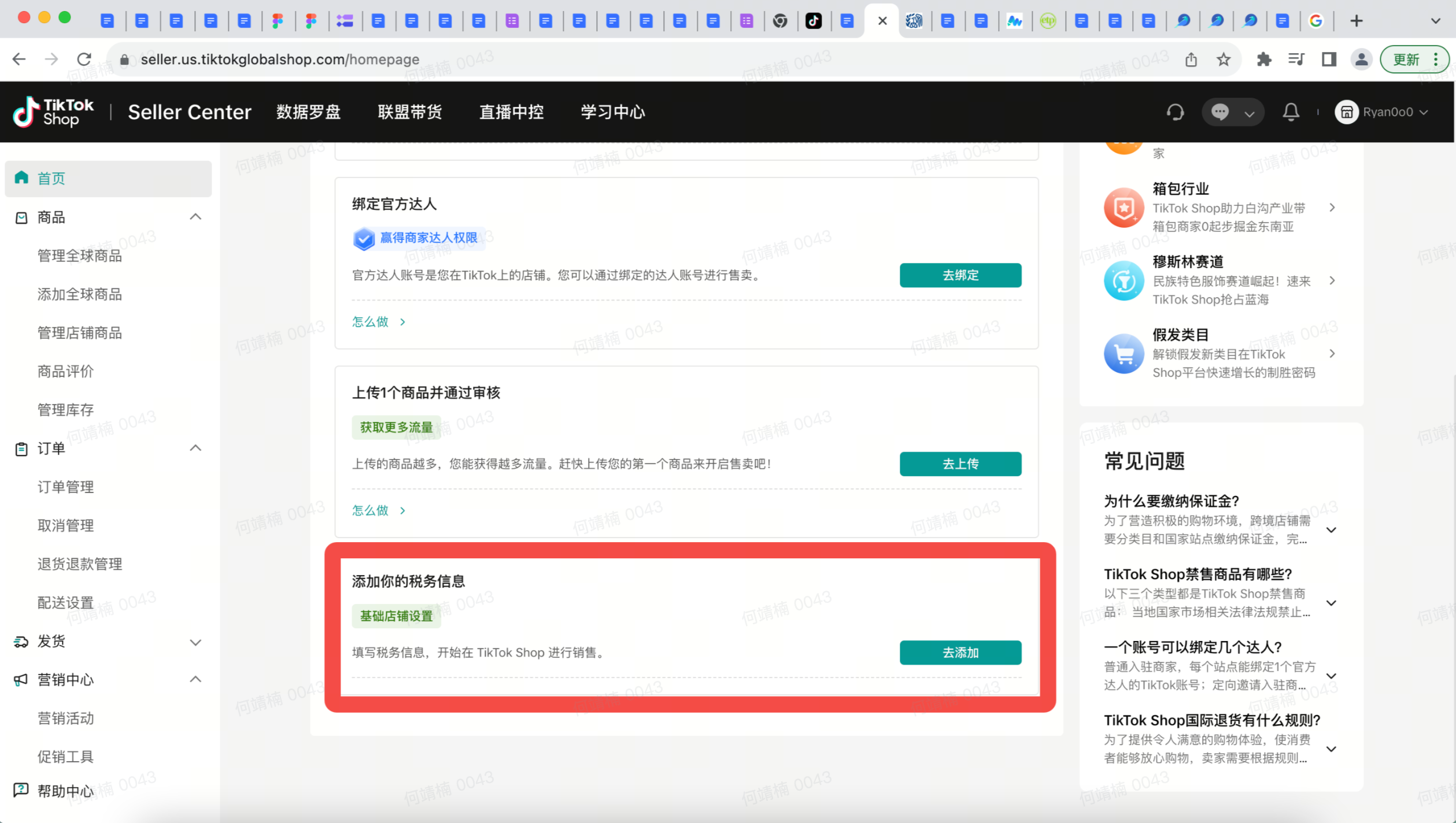The image size is (1456, 823).
Task: Expand the 发货 sidebar section
Action: [195, 642]
